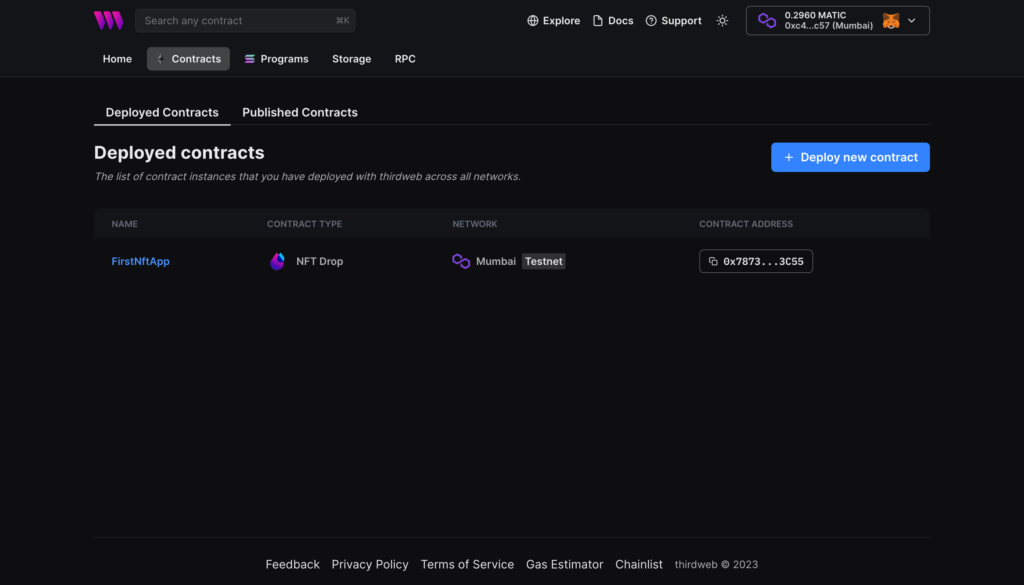Open the Docs link
The width and height of the screenshot is (1024, 585).
pyautogui.click(x=613, y=21)
